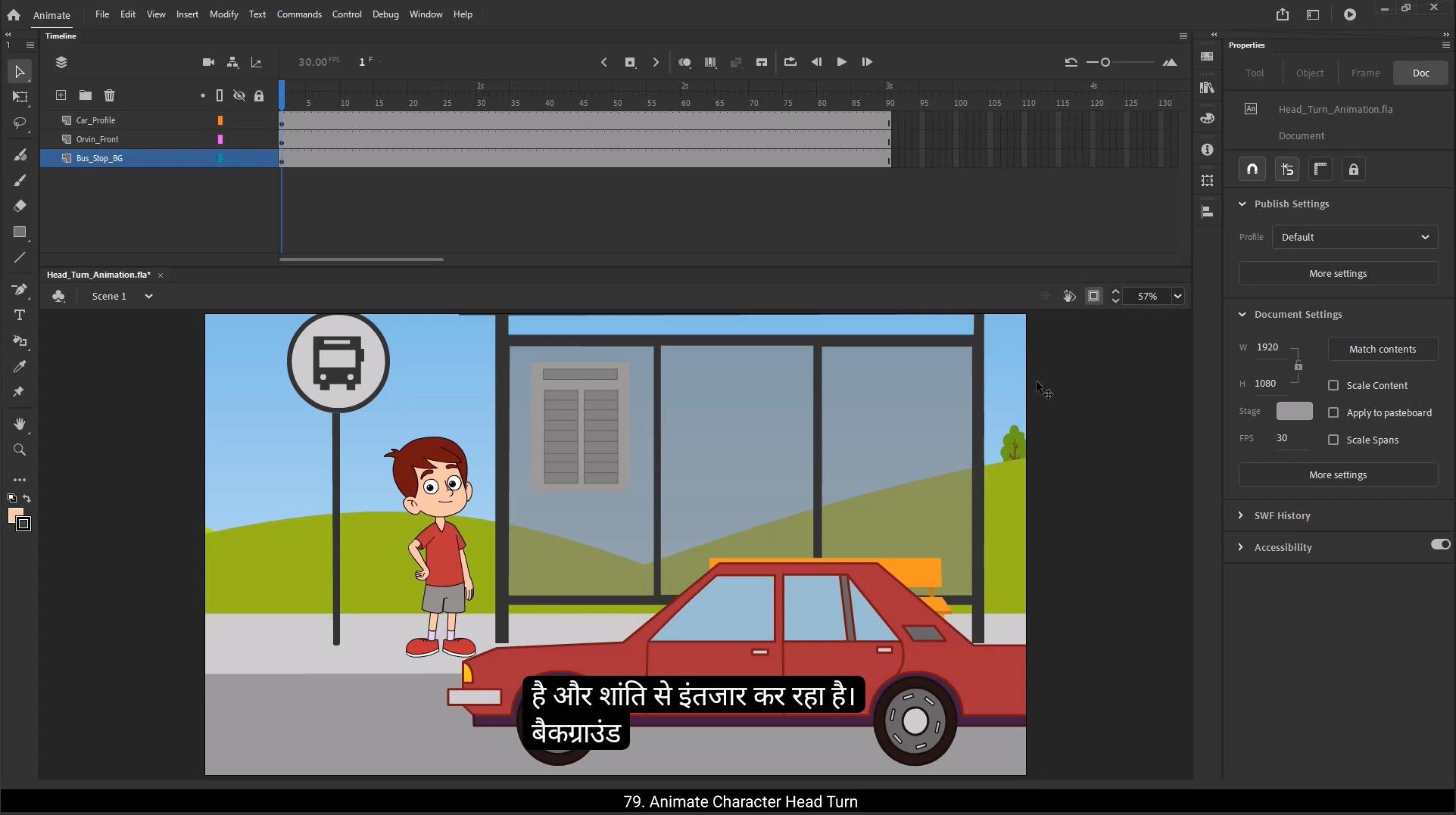Image resolution: width=1456 pixels, height=815 pixels.
Task: Open the Profile Default dropdown
Action: [1355, 237]
